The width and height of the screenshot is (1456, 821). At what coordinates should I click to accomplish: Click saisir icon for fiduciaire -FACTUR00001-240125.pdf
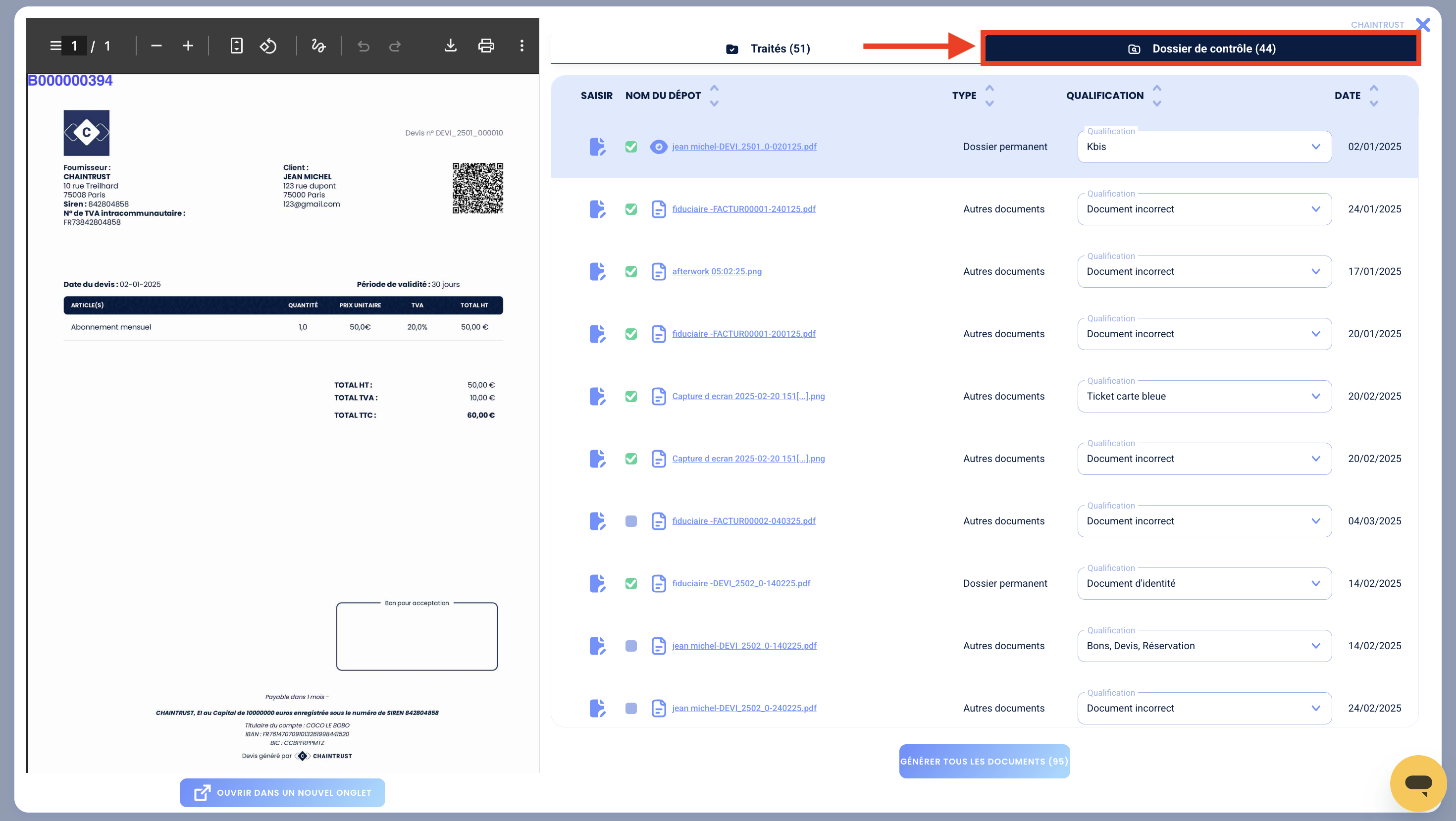tap(597, 209)
